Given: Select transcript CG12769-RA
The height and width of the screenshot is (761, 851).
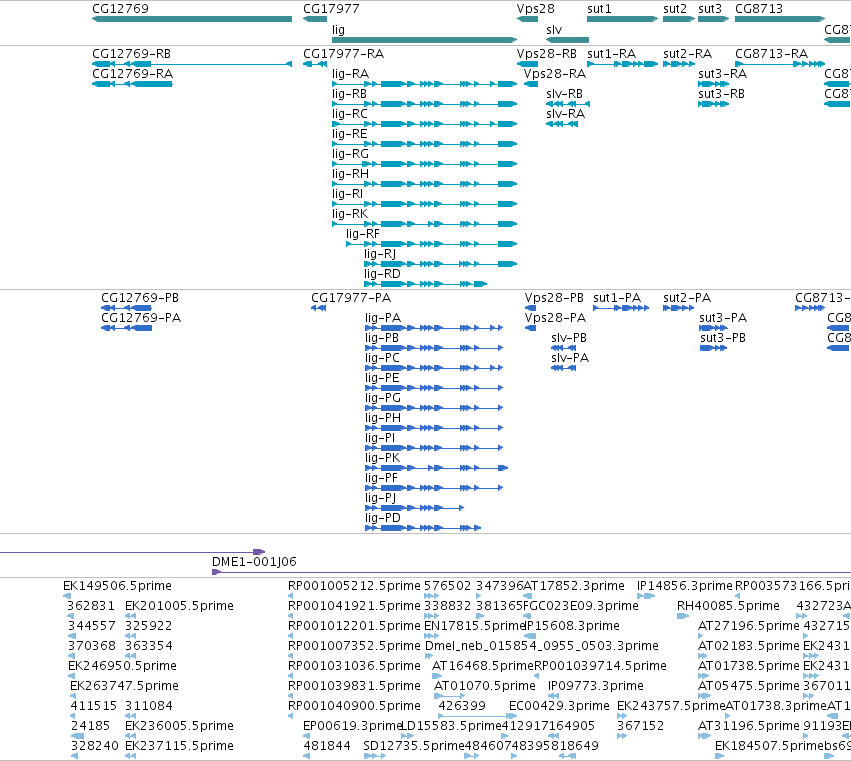Looking at the screenshot, I should (132, 84).
